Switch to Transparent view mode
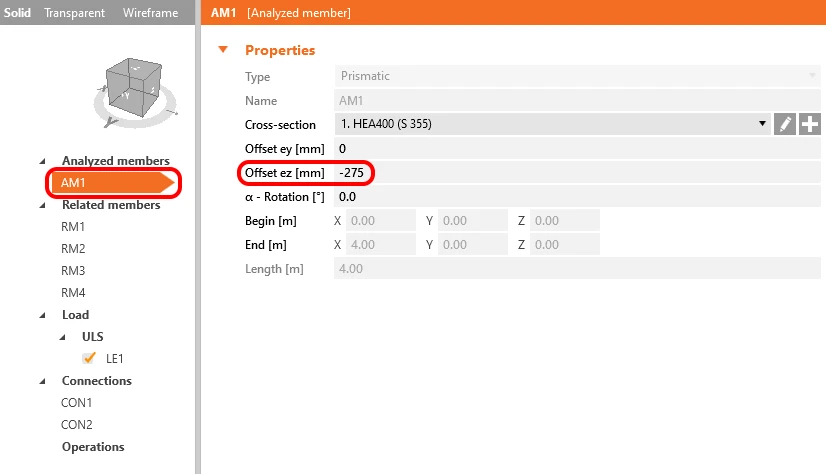 (74, 13)
